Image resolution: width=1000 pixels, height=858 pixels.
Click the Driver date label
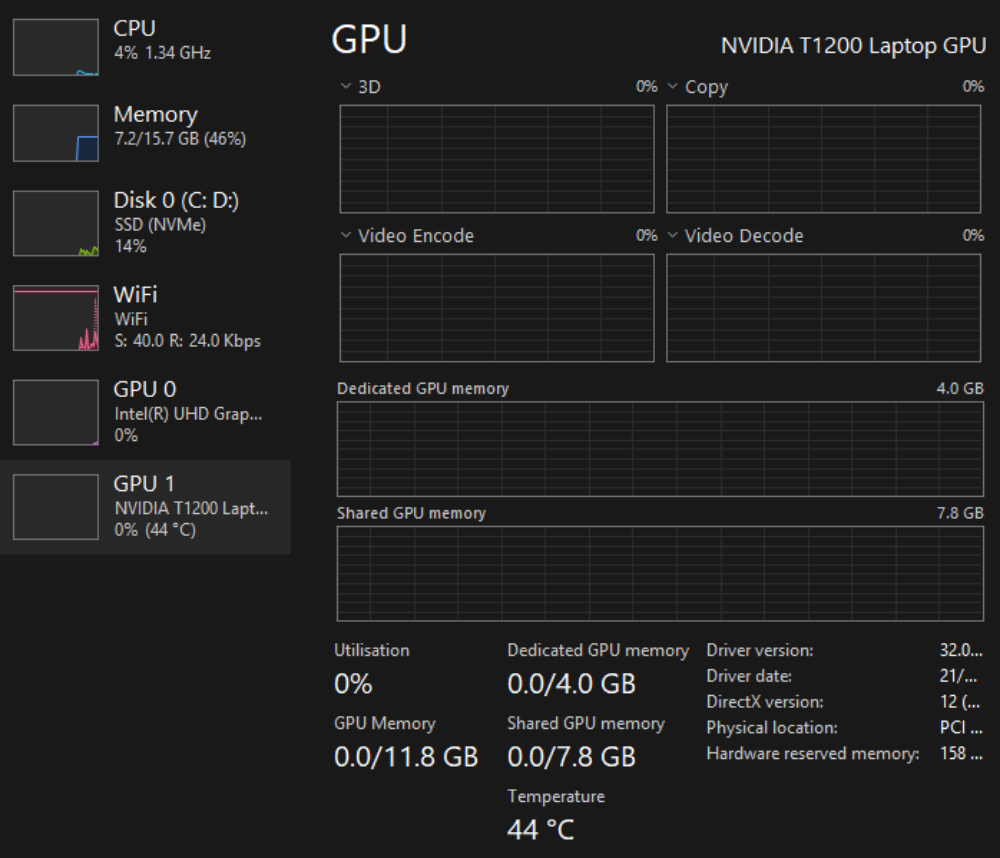749,676
